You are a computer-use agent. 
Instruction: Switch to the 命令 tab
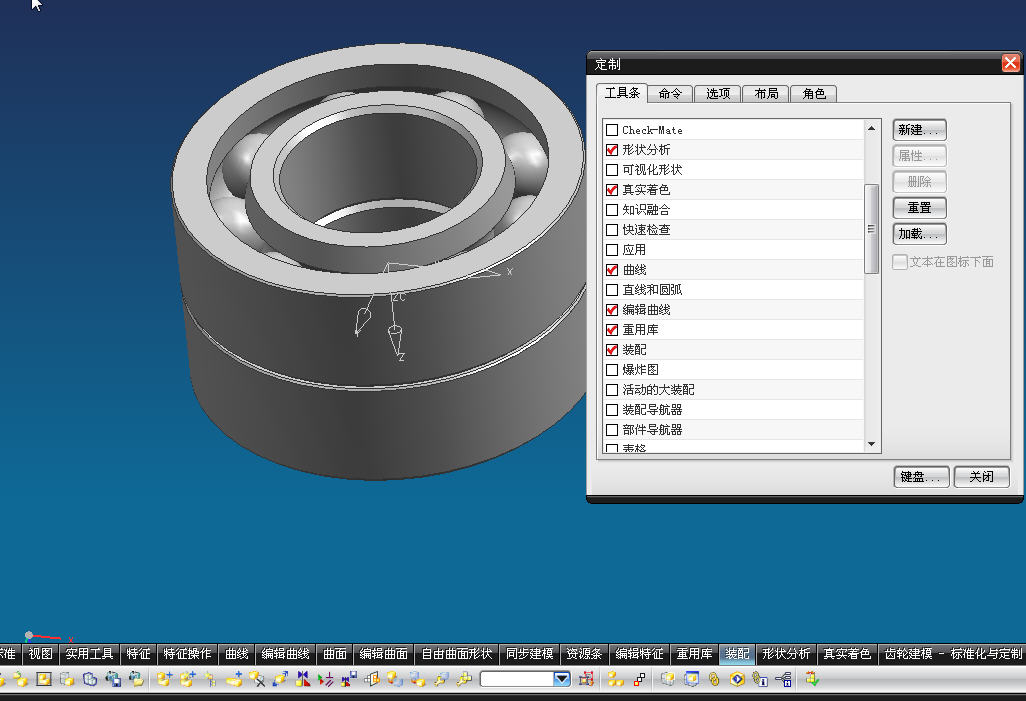(x=670, y=94)
